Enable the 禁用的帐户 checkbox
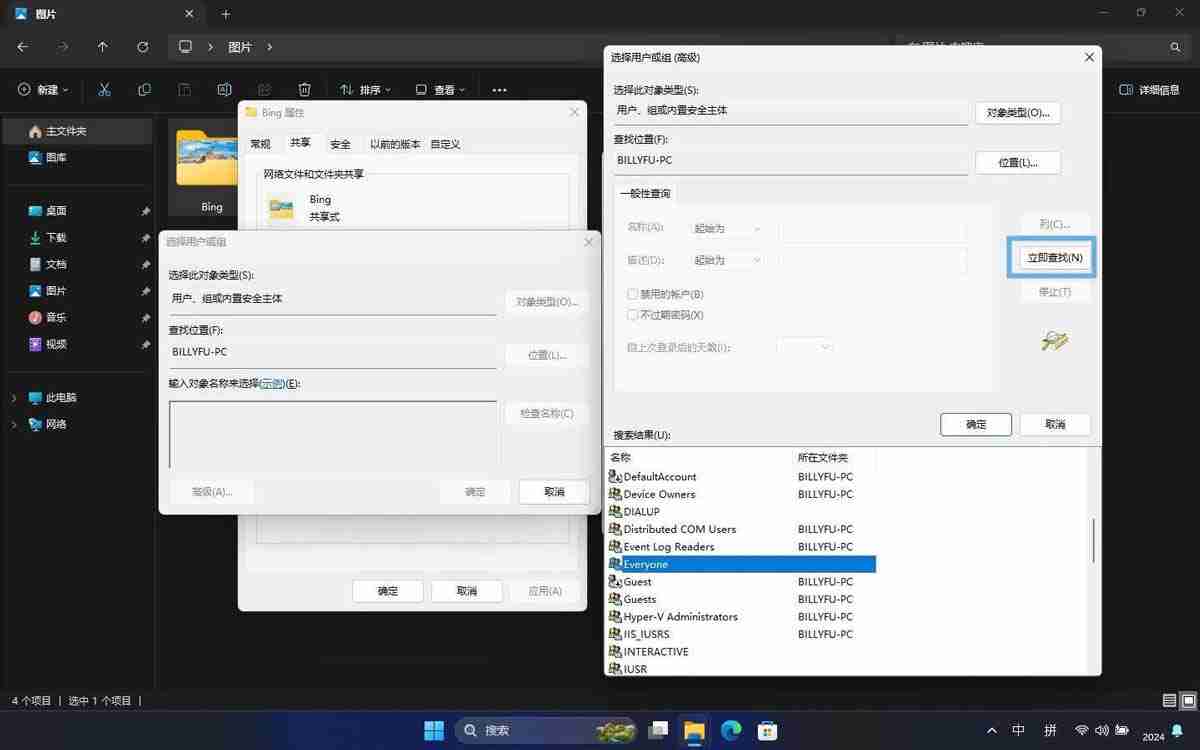This screenshot has width=1200, height=750. point(632,293)
